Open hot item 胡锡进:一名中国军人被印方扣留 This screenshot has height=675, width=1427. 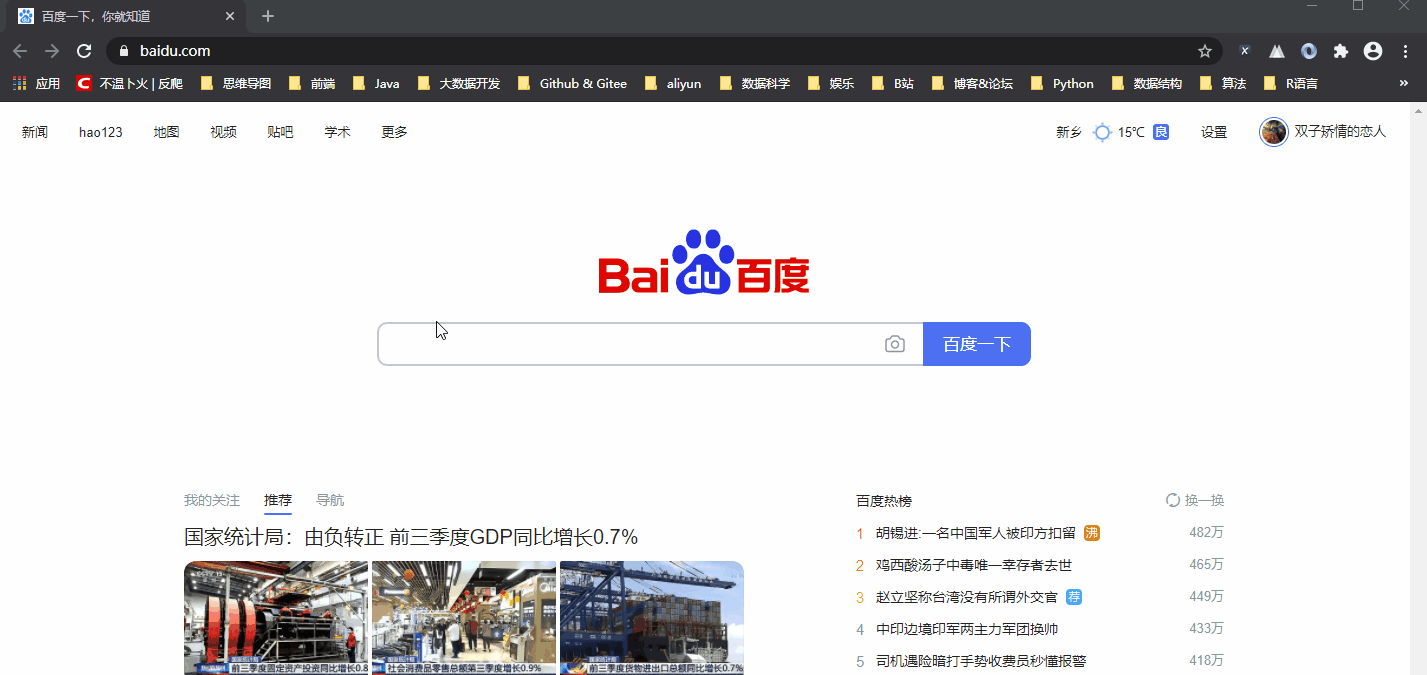coord(976,533)
